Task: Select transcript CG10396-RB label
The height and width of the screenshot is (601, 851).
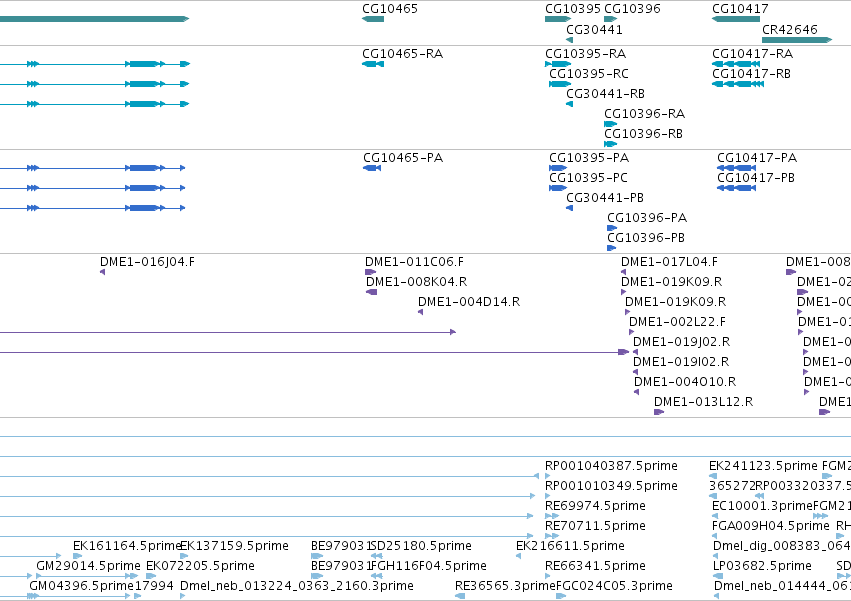Action: 644,134
